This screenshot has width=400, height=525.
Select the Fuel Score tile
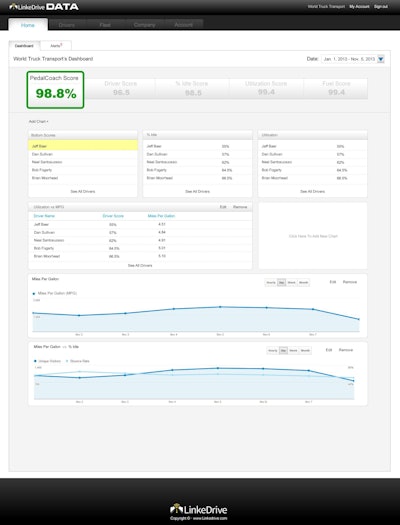tap(336, 88)
